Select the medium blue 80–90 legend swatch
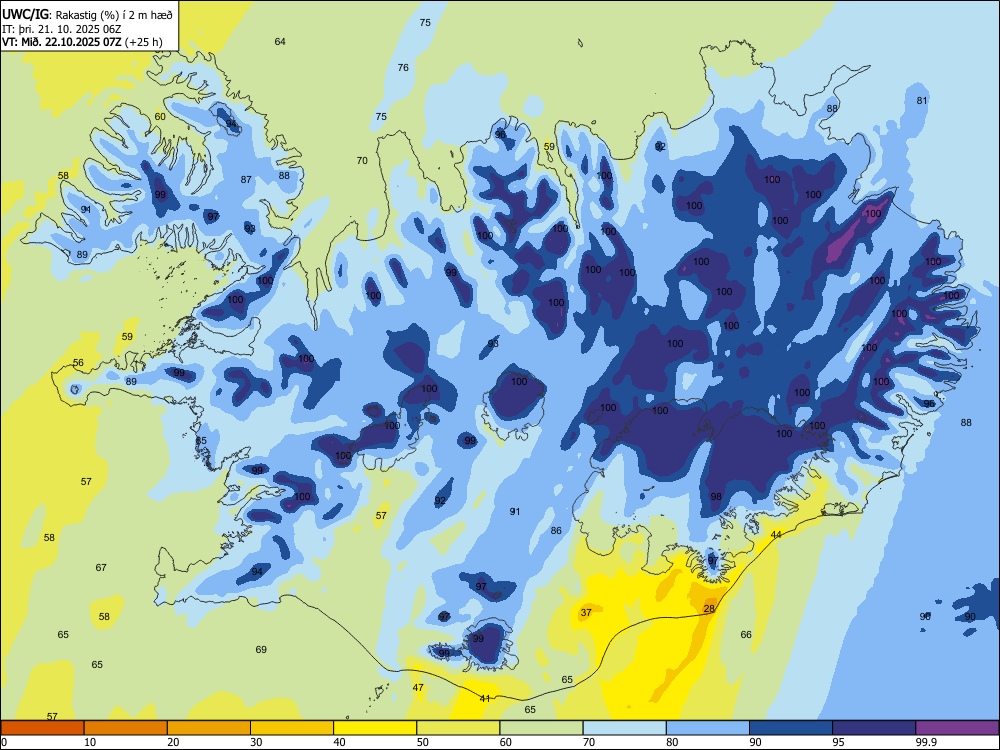The width and height of the screenshot is (1000, 750). point(708,728)
